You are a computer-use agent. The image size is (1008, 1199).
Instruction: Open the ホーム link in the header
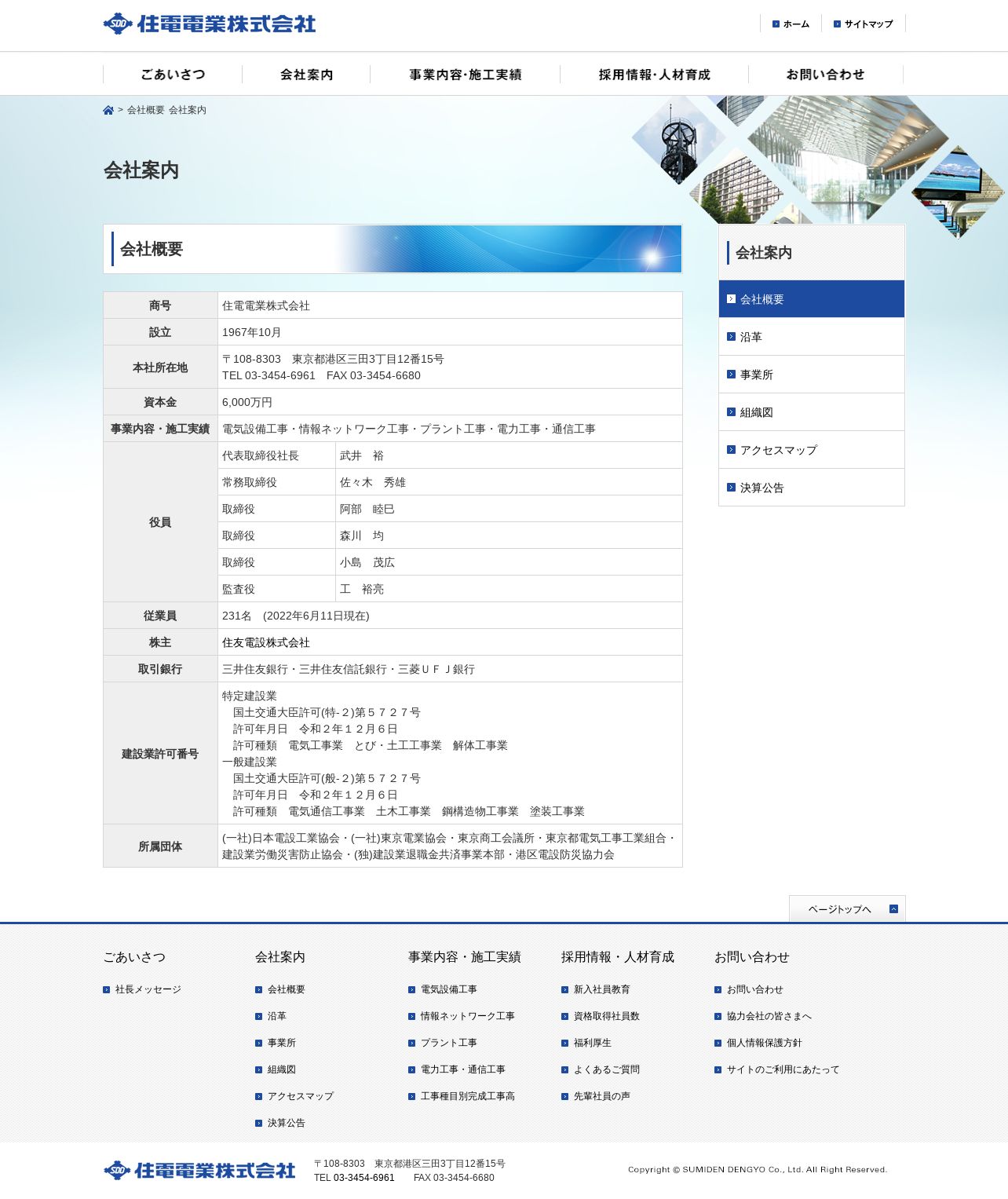[x=791, y=24]
